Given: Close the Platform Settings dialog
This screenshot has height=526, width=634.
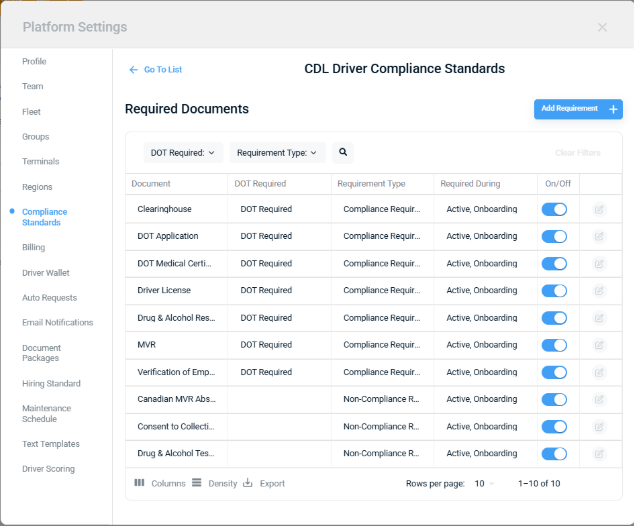Looking at the screenshot, I should (602, 27).
